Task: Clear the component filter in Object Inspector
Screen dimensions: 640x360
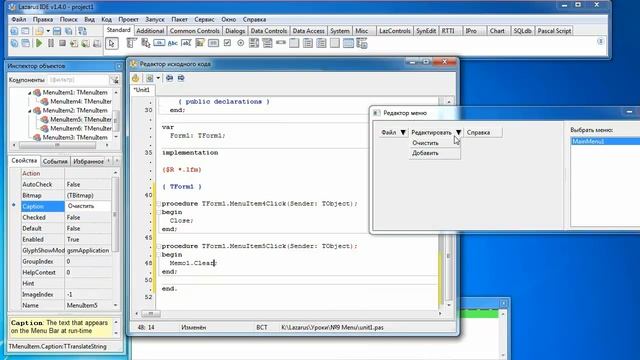Action: click(115, 80)
